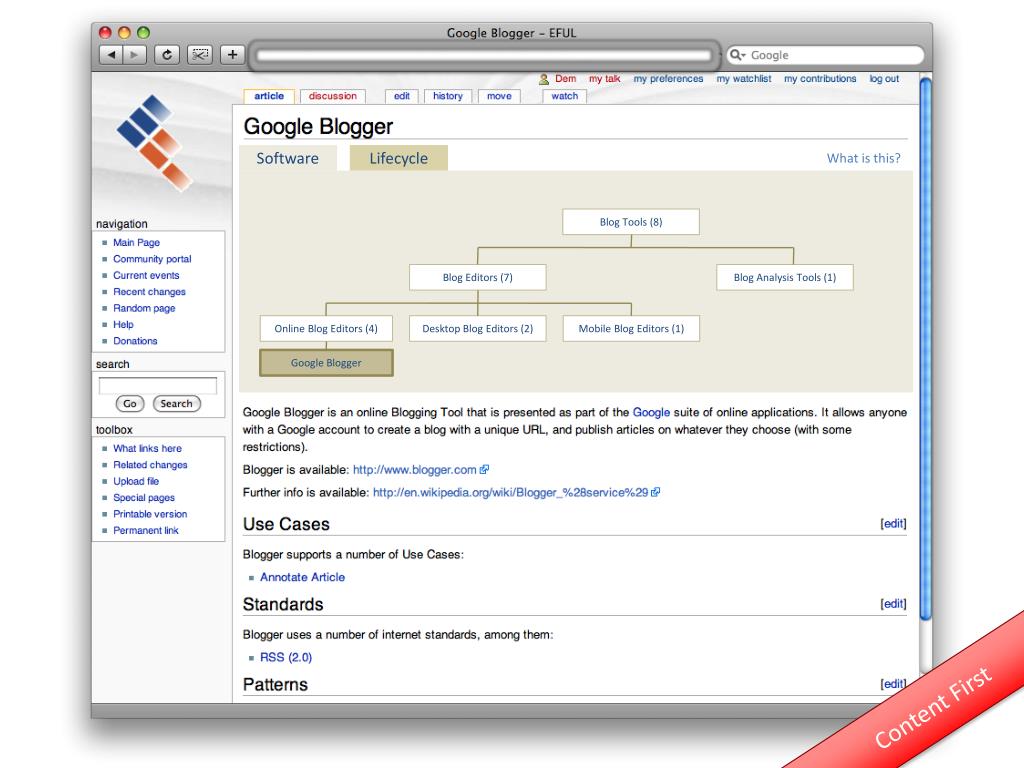Image resolution: width=1024 pixels, height=768 pixels.
Task: Click the Blog Editors (7) node
Action: pos(477,278)
